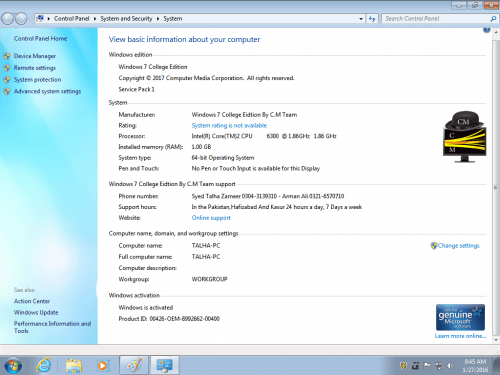500x375 pixels.
Task: Select the Service Pack 1 text
Action: tap(136, 89)
